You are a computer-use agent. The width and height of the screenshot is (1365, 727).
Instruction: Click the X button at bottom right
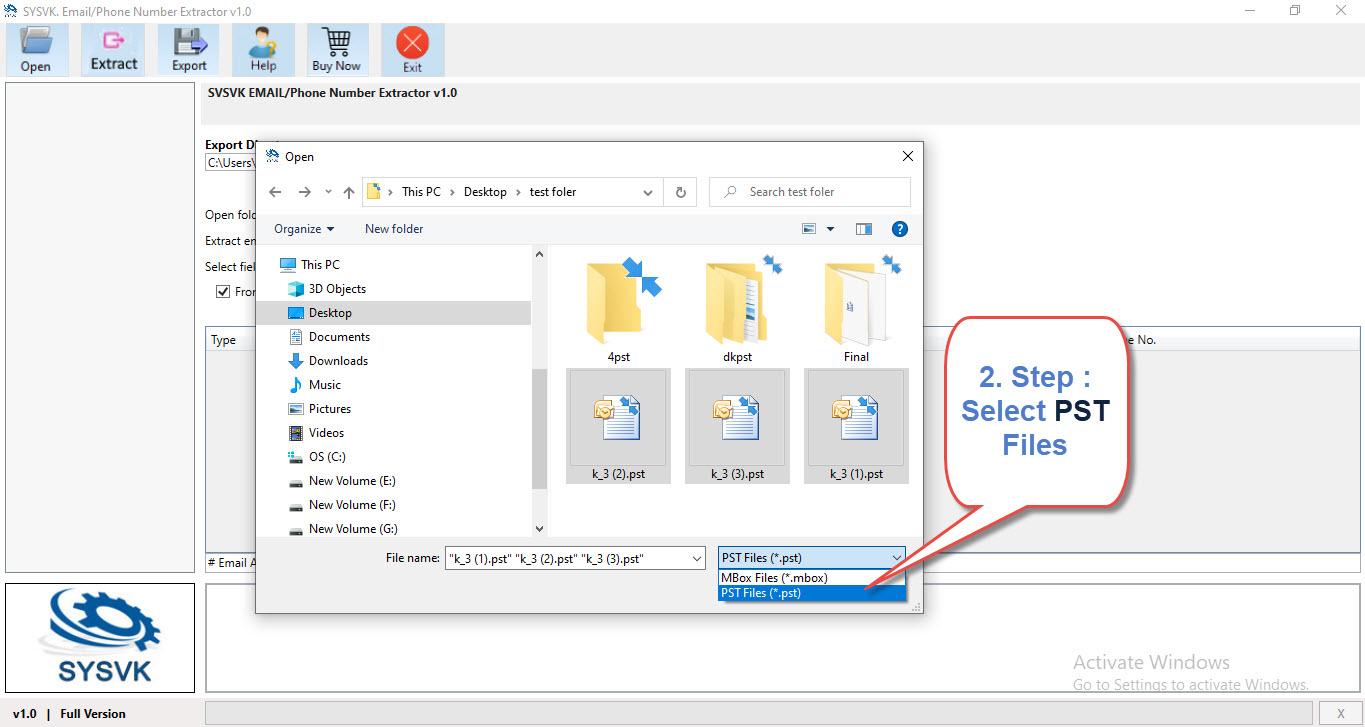tap(1340, 713)
